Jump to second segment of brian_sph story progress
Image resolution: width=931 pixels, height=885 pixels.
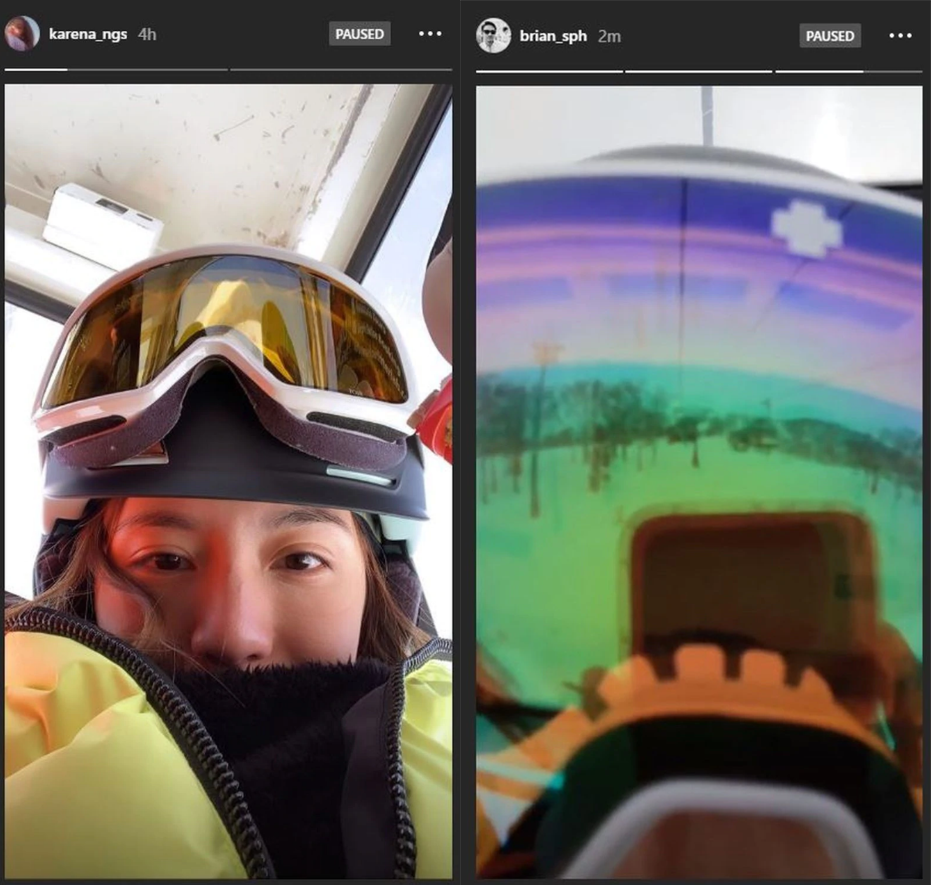click(x=699, y=71)
